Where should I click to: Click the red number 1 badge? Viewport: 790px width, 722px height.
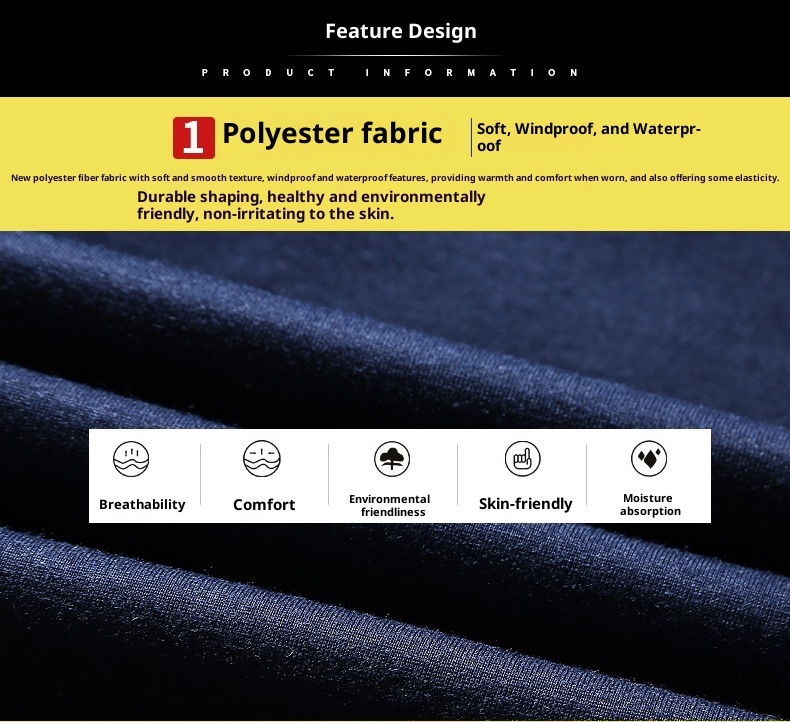pyautogui.click(x=194, y=138)
